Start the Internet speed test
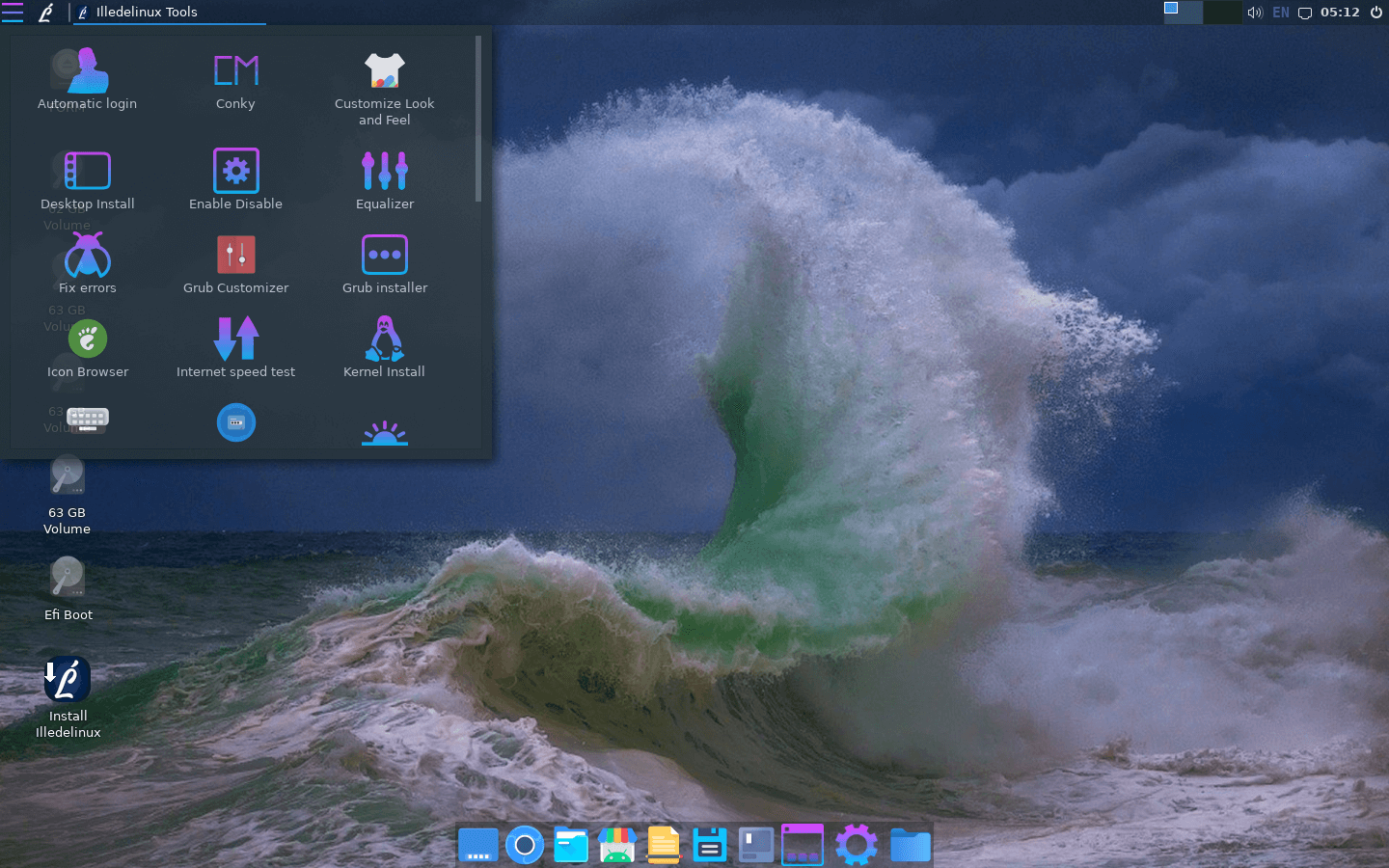1389x868 pixels. (x=235, y=347)
